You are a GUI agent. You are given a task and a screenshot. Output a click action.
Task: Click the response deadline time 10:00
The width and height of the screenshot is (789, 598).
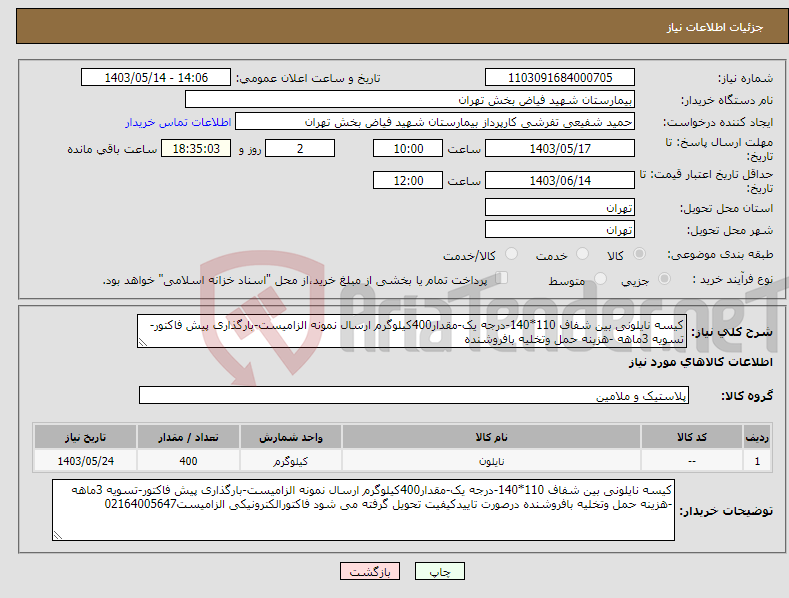[x=408, y=148]
